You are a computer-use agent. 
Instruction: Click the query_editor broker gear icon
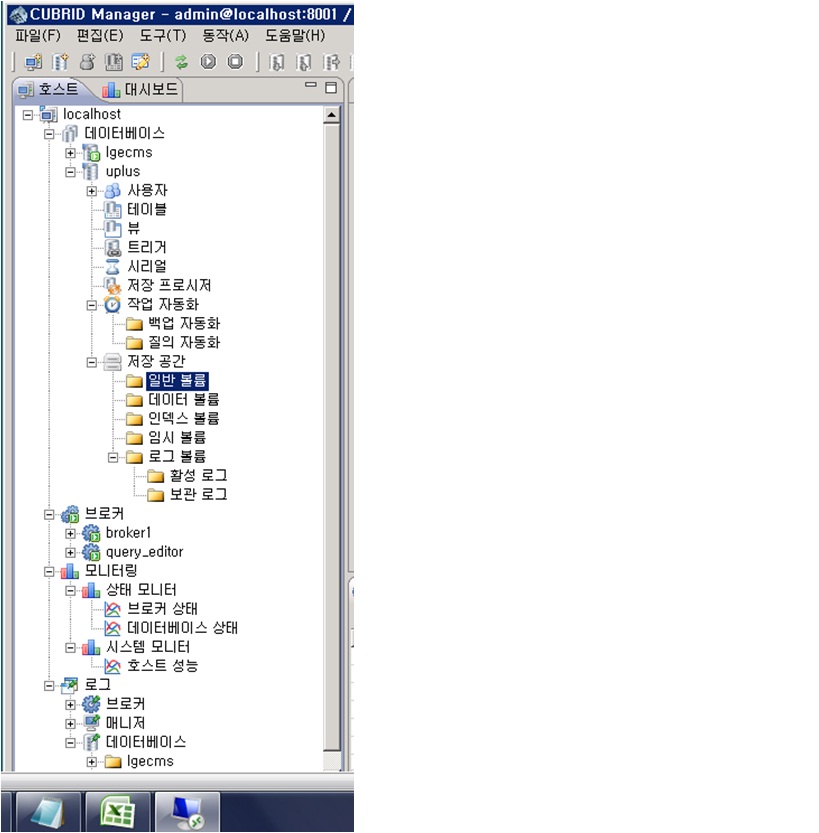[x=91, y=552]
